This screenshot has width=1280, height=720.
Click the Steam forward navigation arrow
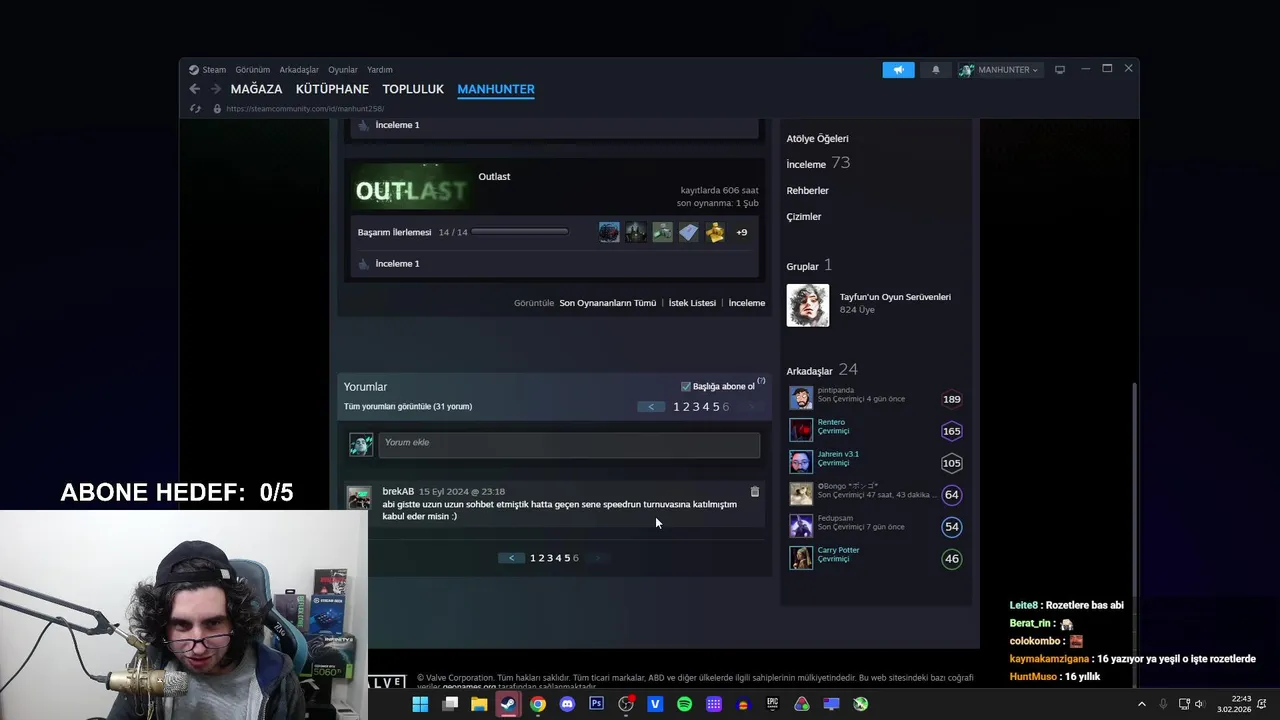215,89
